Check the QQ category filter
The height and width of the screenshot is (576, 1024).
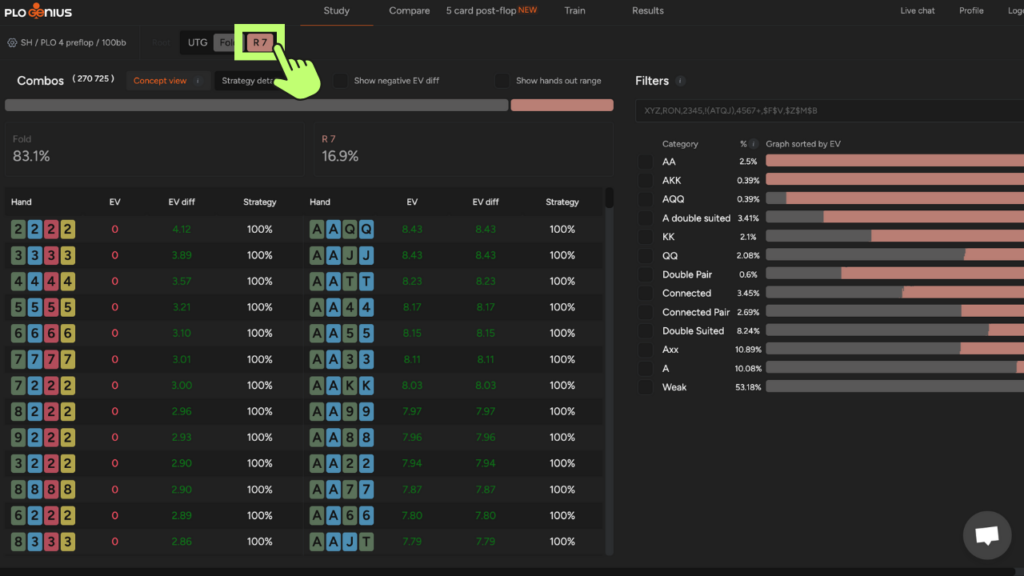645,256
